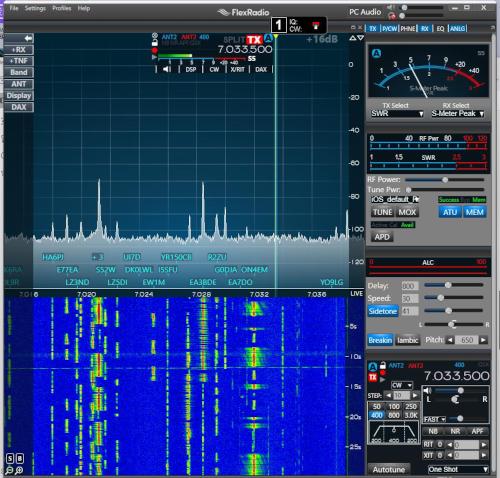Toggle the Iambic keyer button
This screenshot has height=478, width=500.
pyautogui.click(x=407, y=340)
